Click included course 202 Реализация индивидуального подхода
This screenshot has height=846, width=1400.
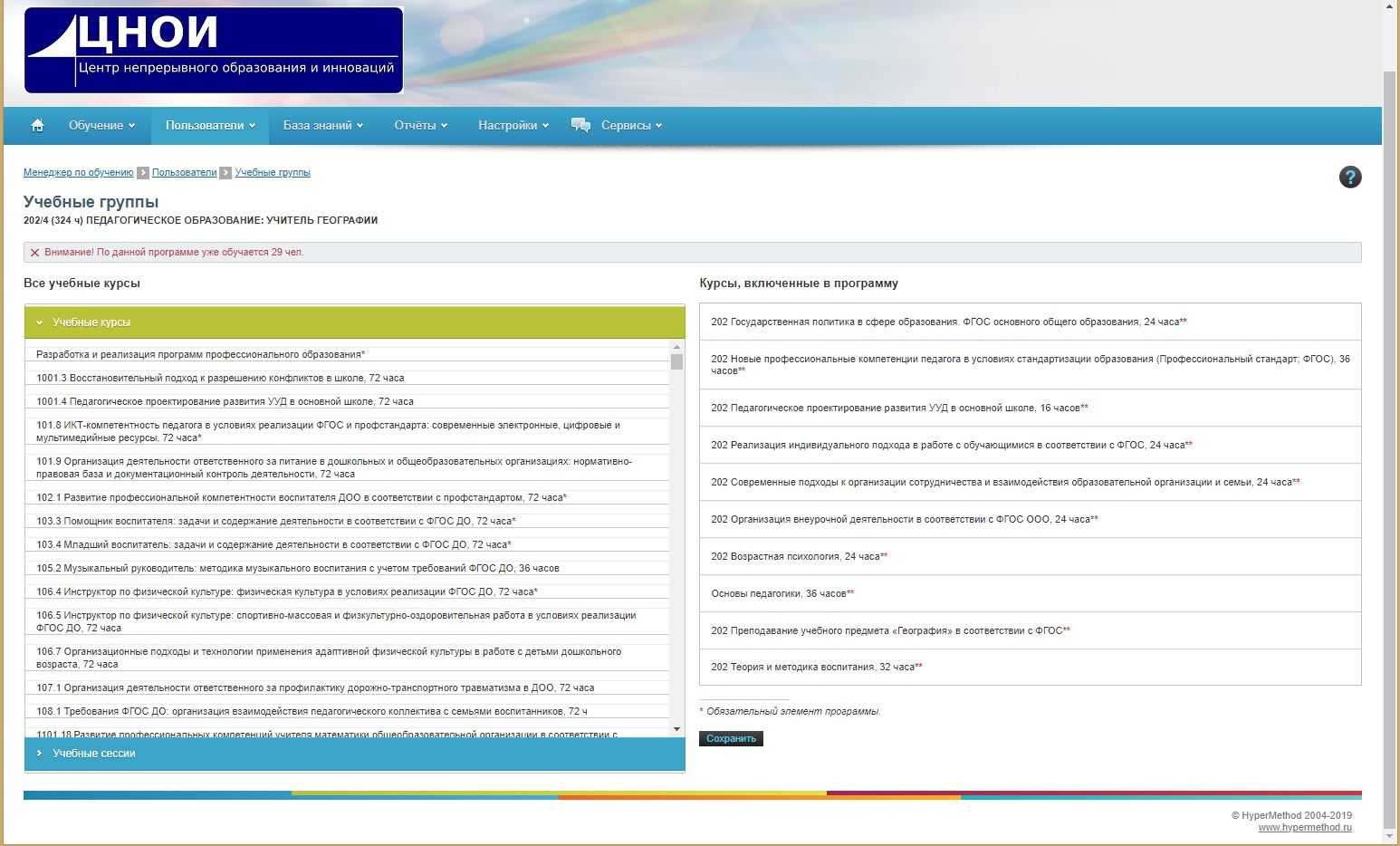[1031, 445]
